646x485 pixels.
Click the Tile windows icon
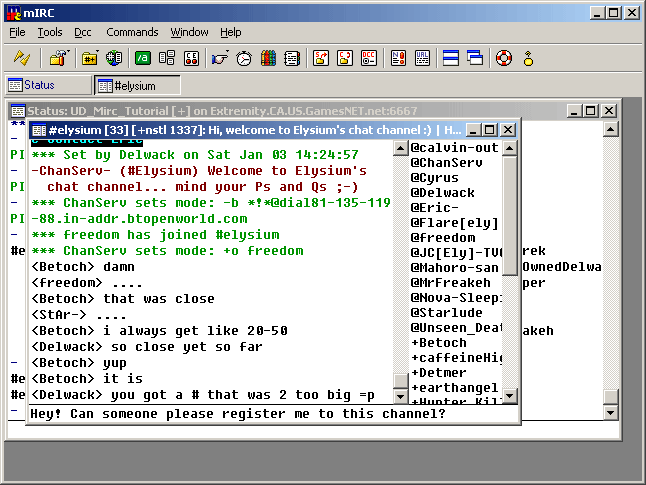(451, 58)
